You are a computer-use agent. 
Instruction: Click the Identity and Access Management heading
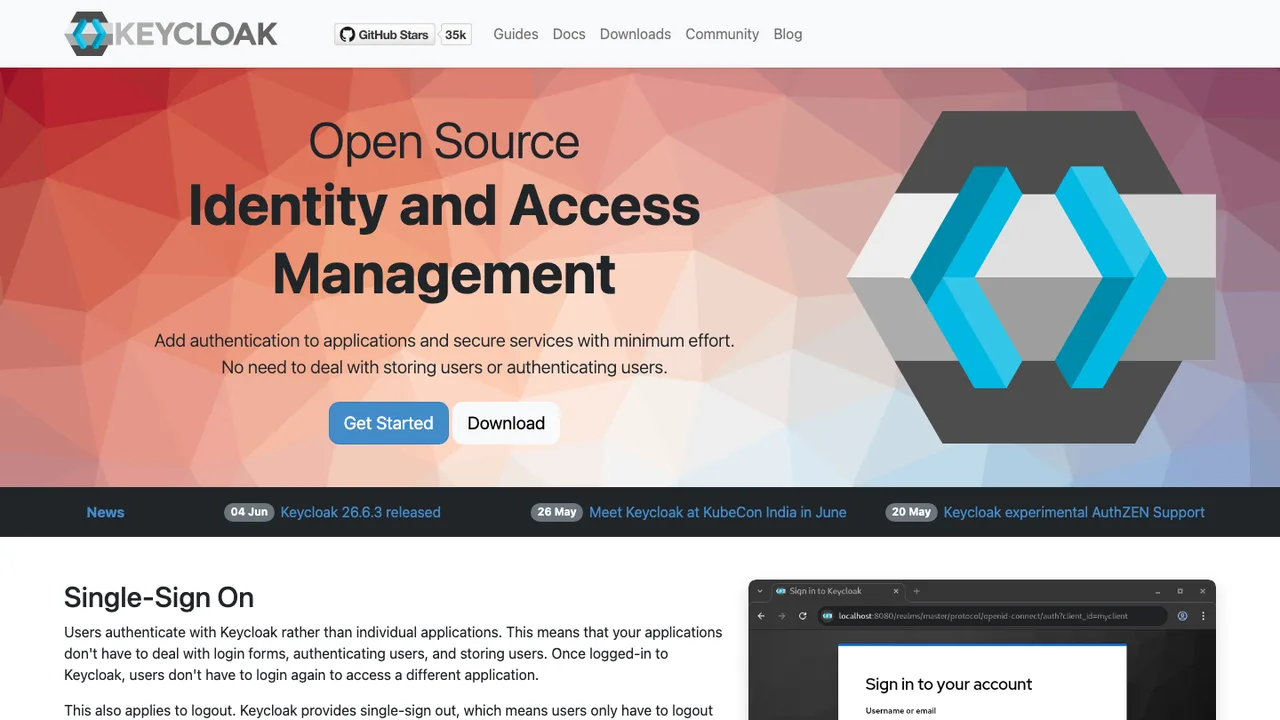tap(444, 239)
